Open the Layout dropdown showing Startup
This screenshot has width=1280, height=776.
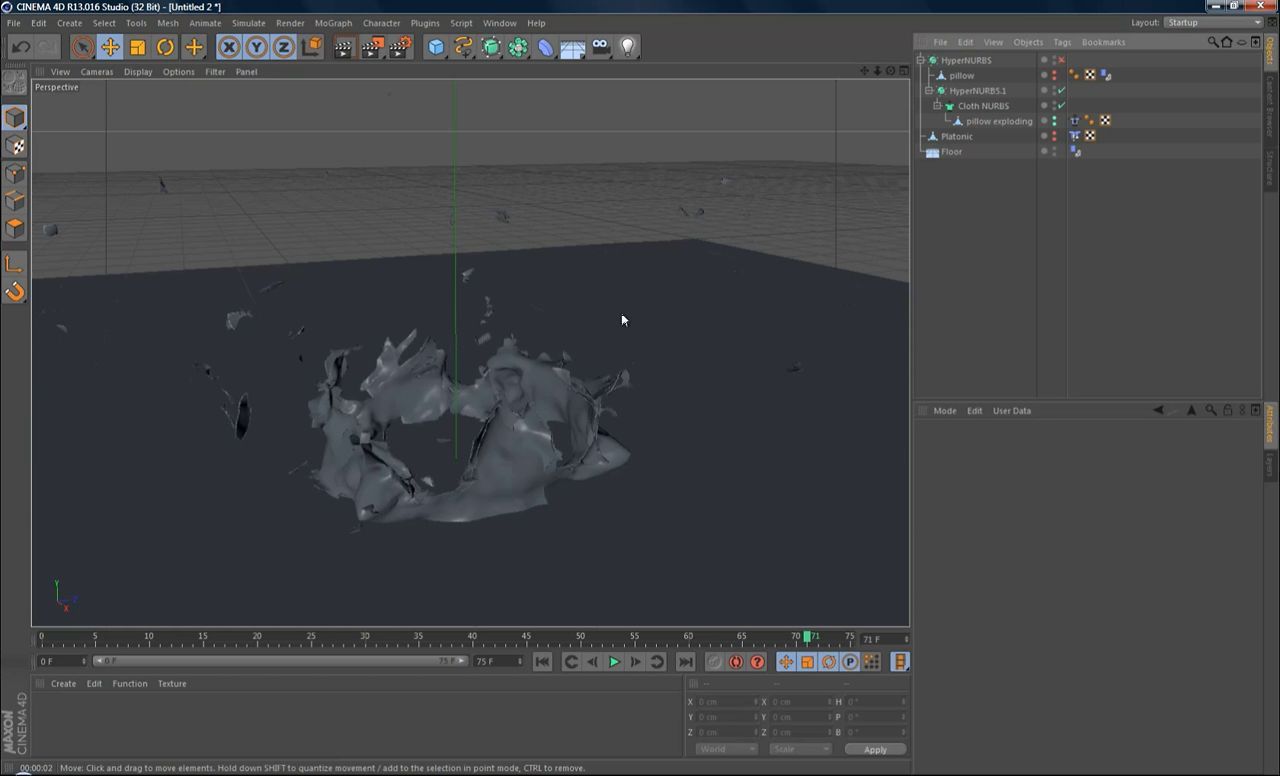tap(1213, 22)
